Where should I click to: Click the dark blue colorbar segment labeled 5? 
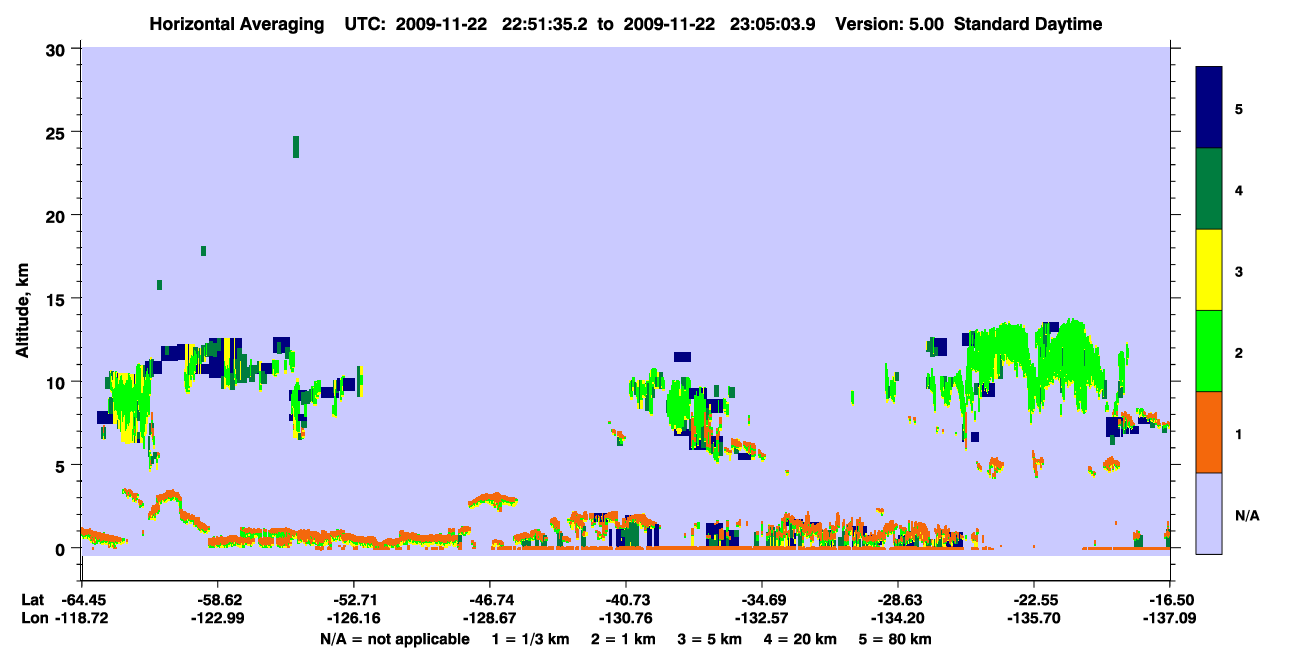coord(1209,108)
